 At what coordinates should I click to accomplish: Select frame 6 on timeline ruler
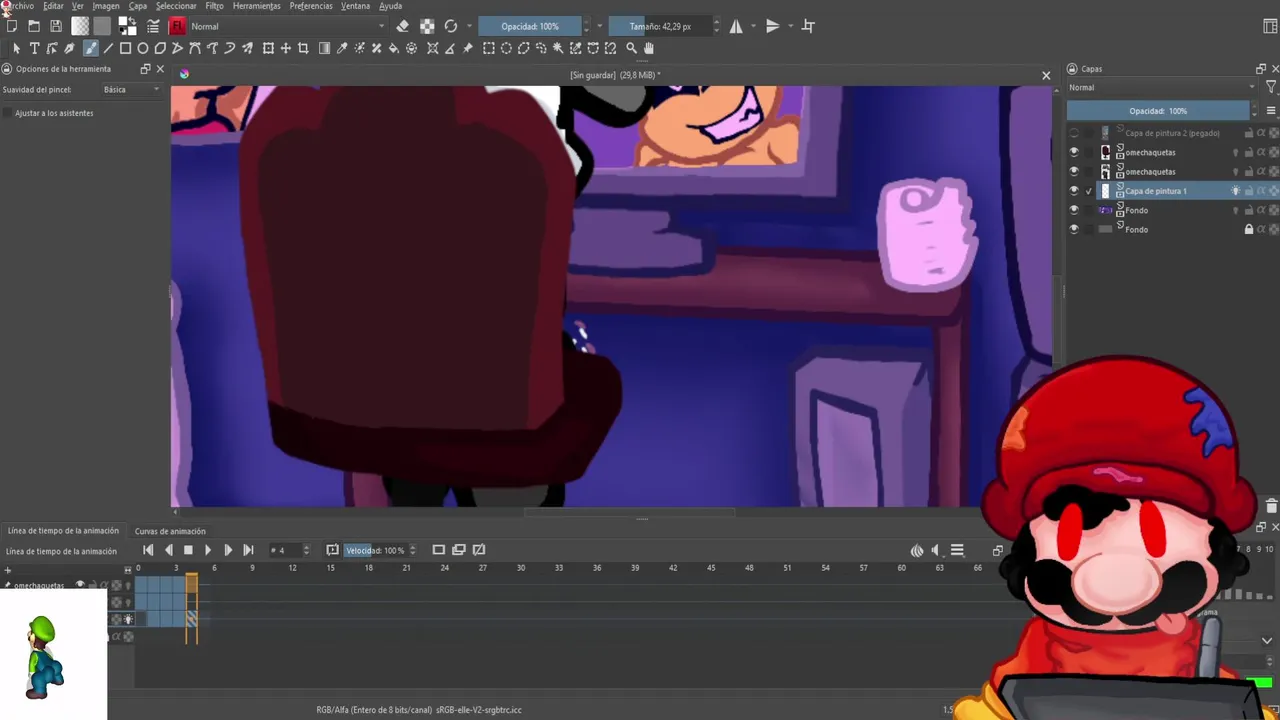pos(214,568)
